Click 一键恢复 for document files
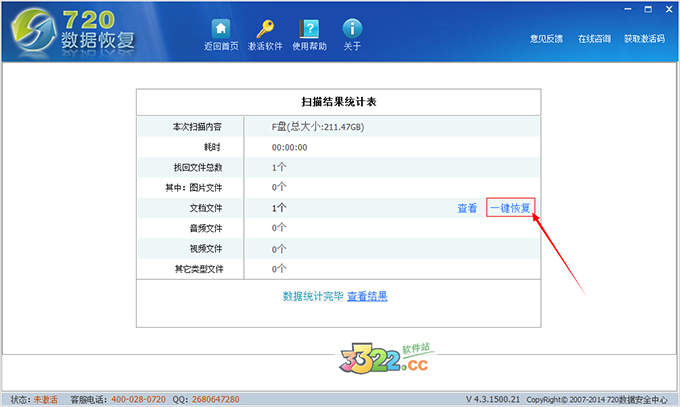 tap(510, 208)
